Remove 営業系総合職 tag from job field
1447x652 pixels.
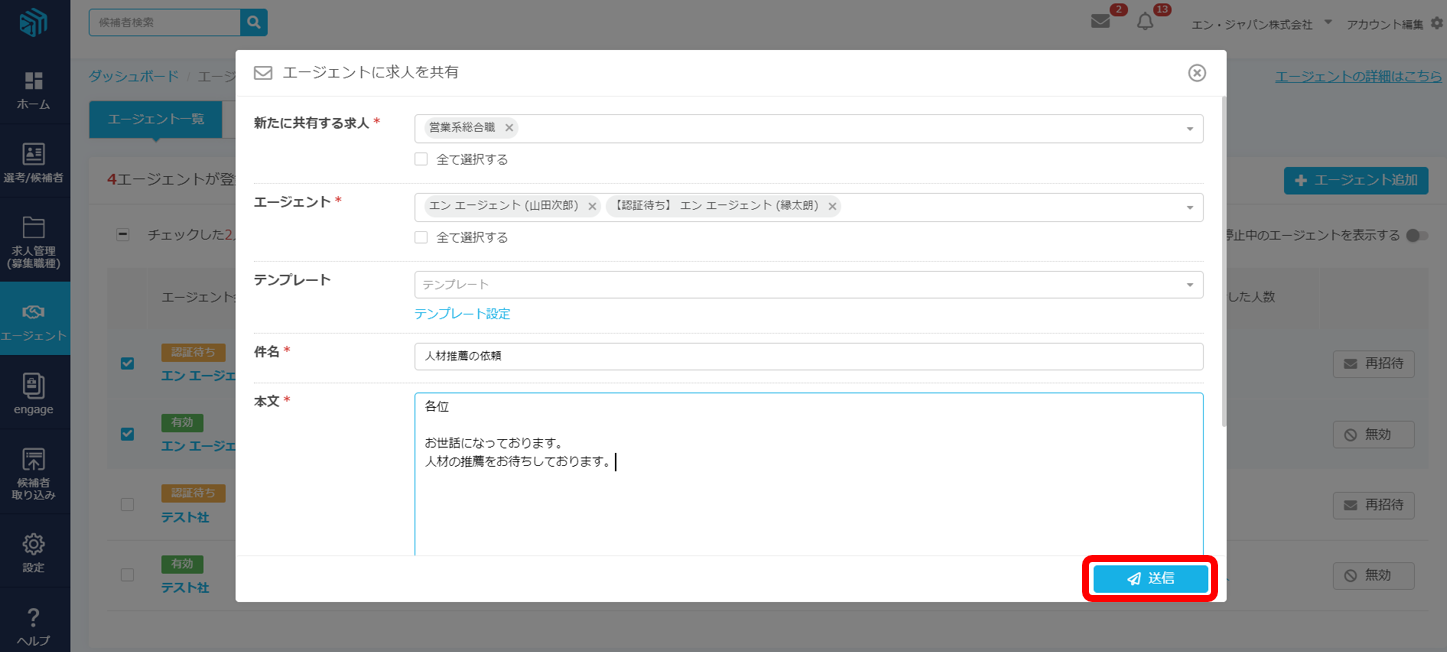(x=509, y=128)
